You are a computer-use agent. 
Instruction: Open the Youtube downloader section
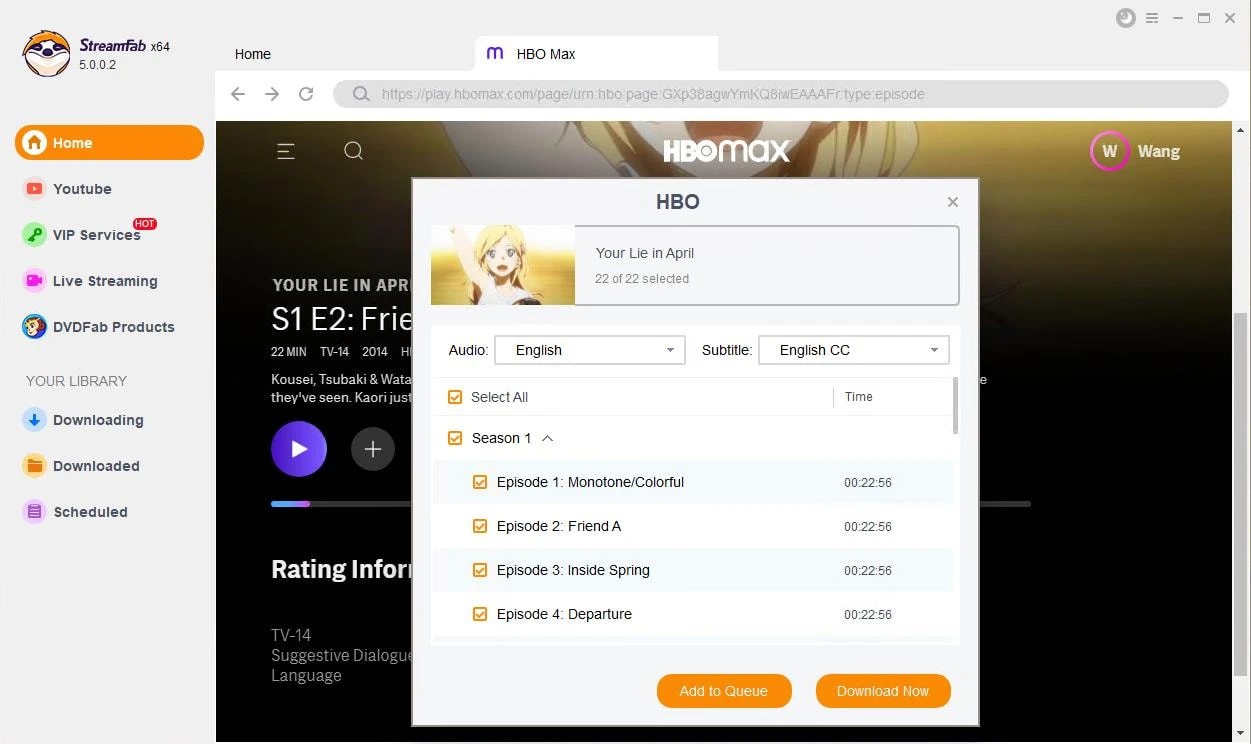coord(82,188)
